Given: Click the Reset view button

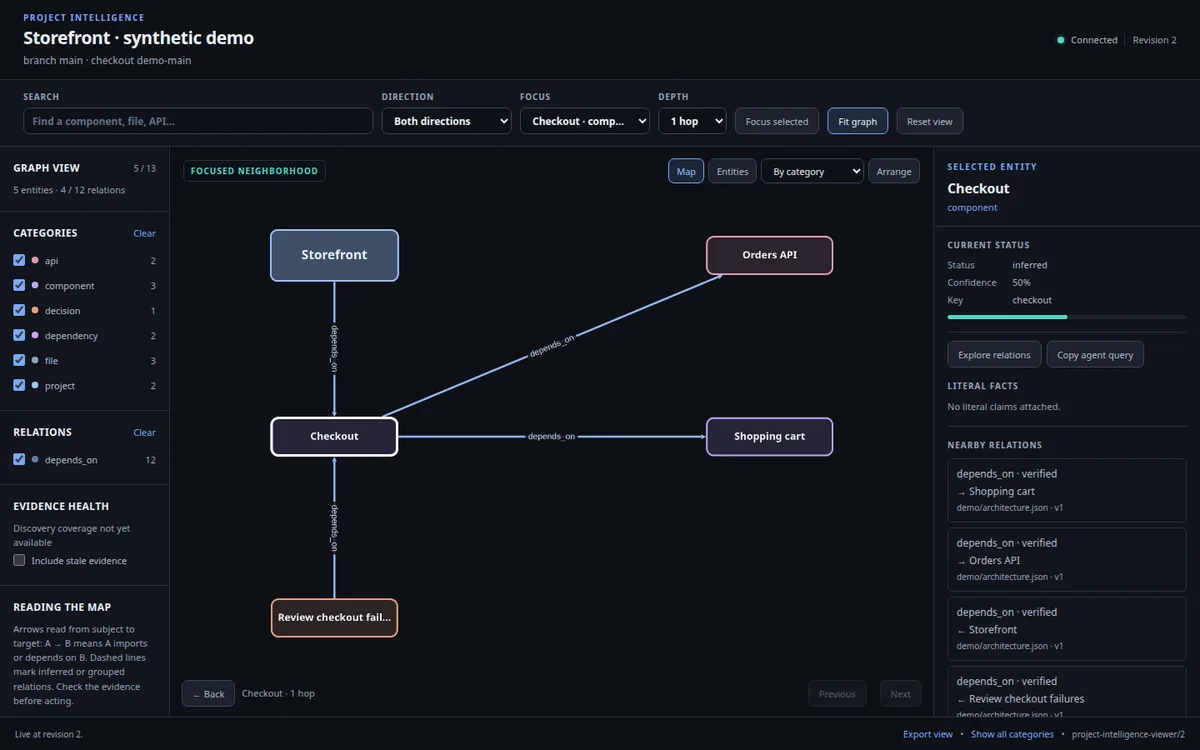Looking at the screenshot, I should pyautogui.click(x=930, y=121).
